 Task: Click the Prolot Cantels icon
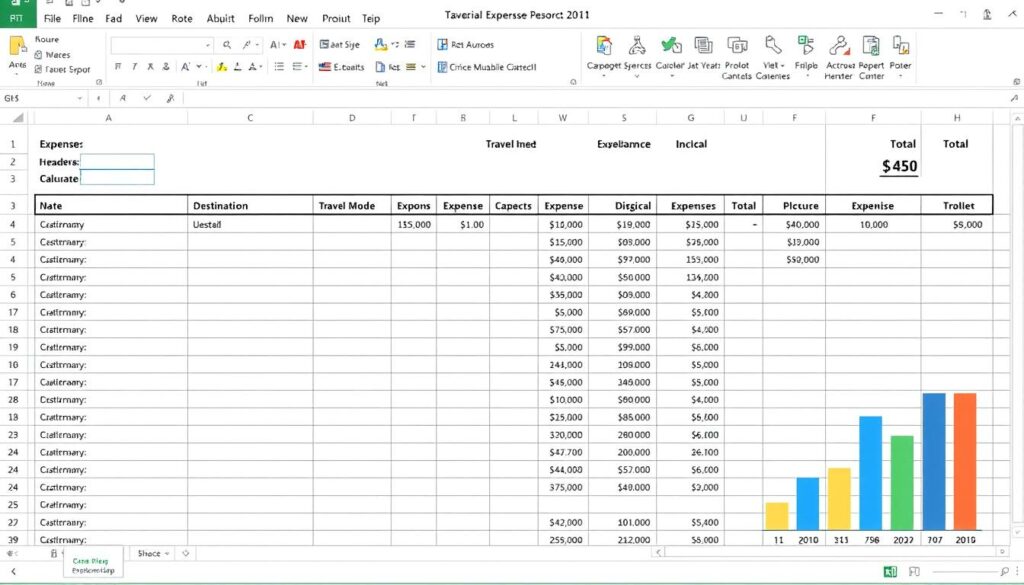[x=737, y=46]
